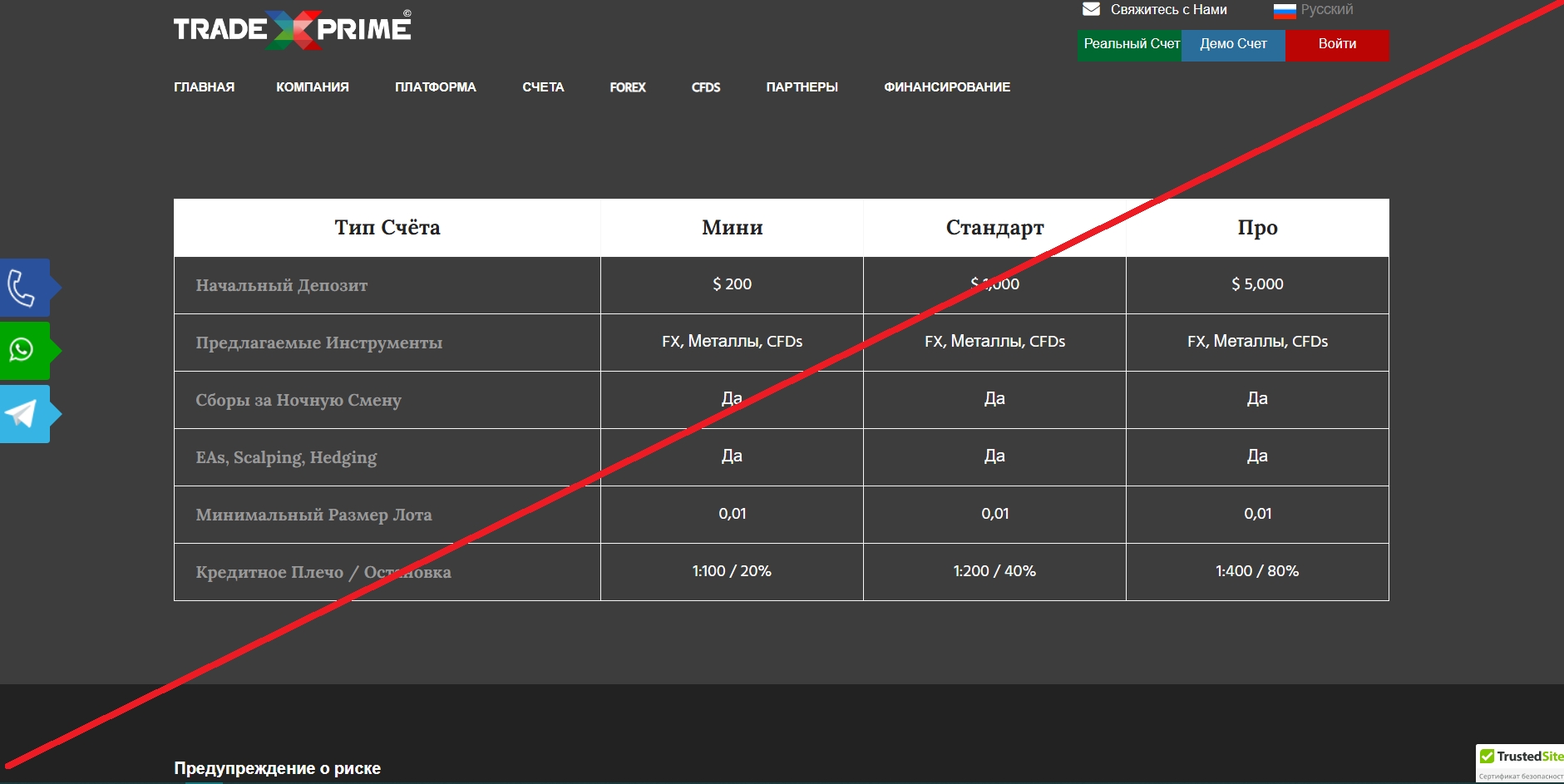Select the Про column header
The height and width of the screenshot is (784, 1564).
coord(1257,228)
